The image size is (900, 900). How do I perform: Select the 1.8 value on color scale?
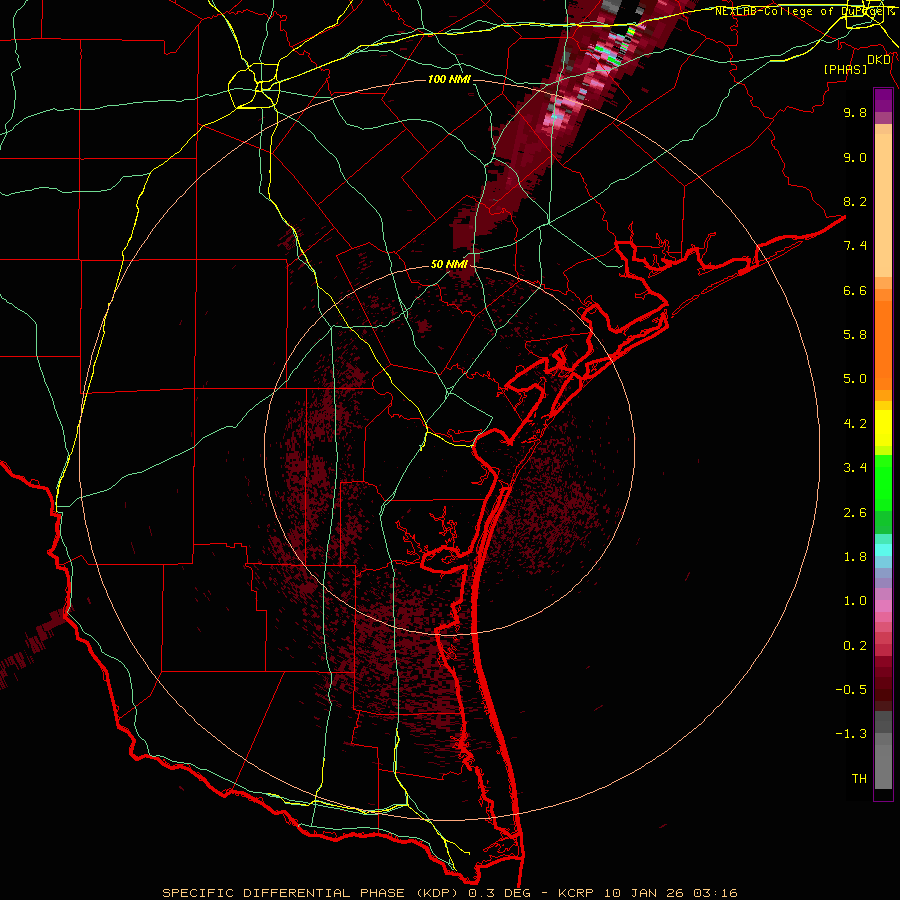(855, 557)
